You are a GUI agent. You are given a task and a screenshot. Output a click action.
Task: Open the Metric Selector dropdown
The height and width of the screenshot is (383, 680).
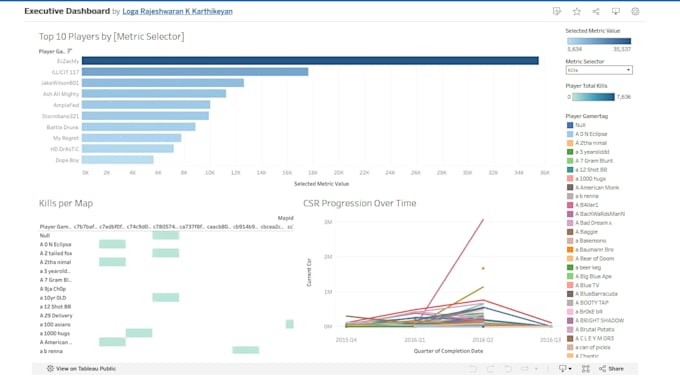[x=599, y=70]
